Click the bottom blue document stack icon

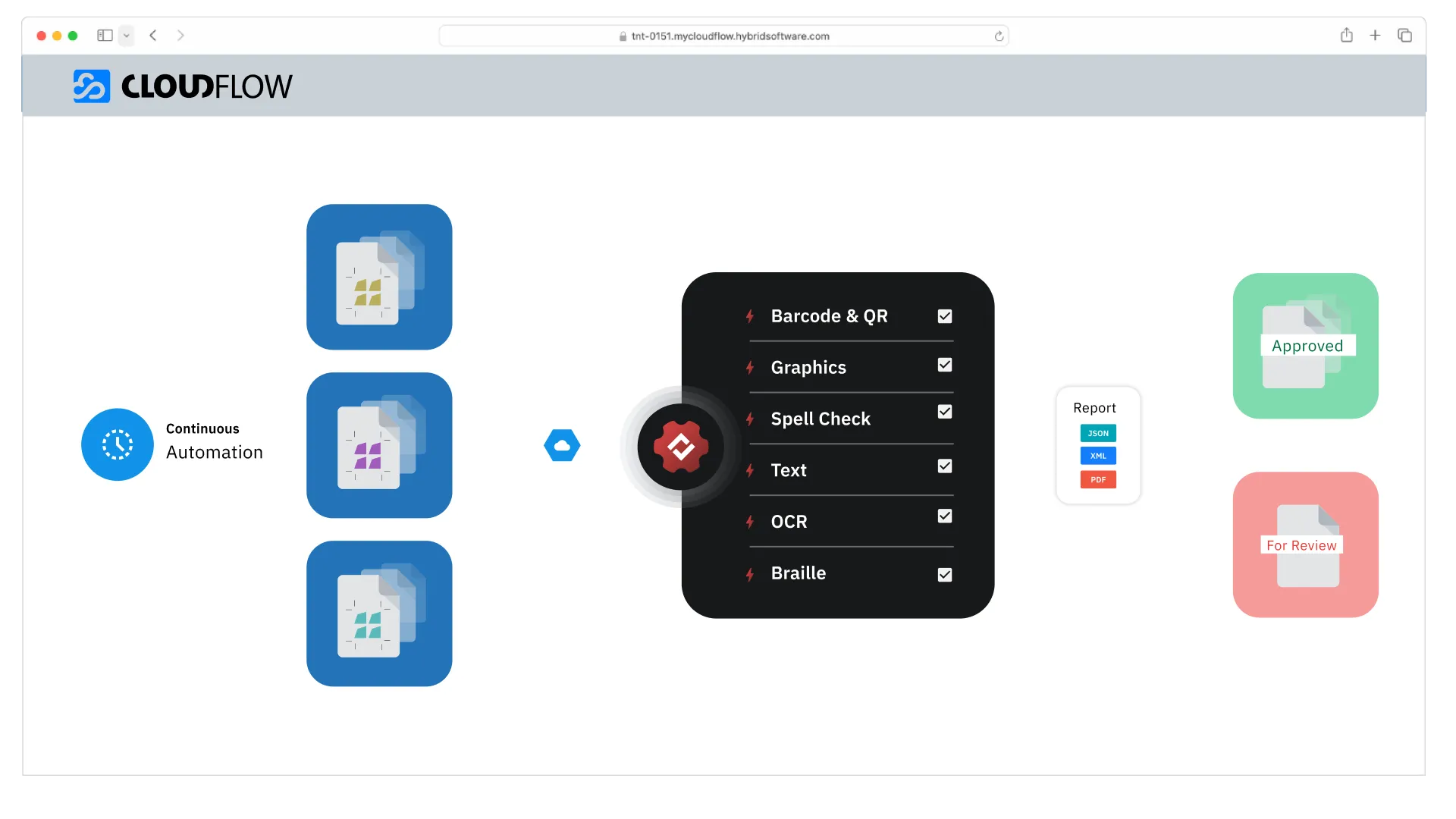(378, 614)
